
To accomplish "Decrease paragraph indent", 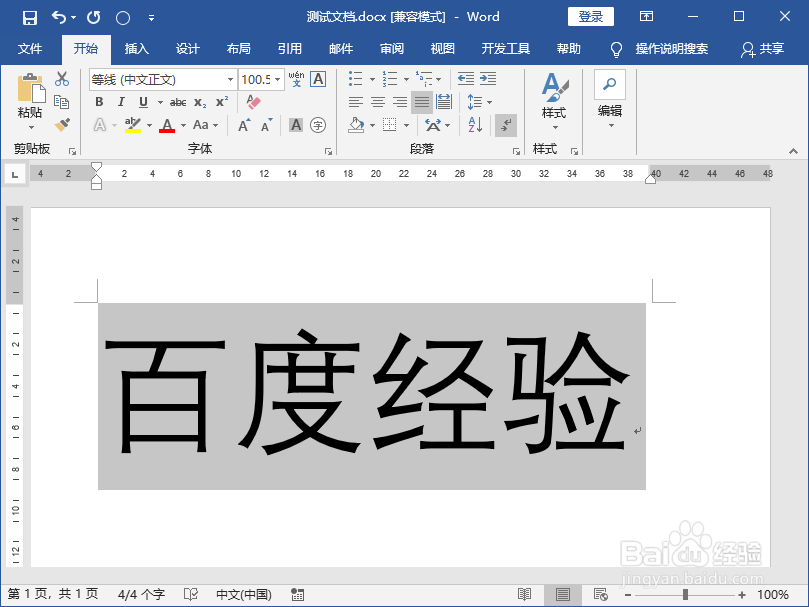I will click(x=465, y=78).
